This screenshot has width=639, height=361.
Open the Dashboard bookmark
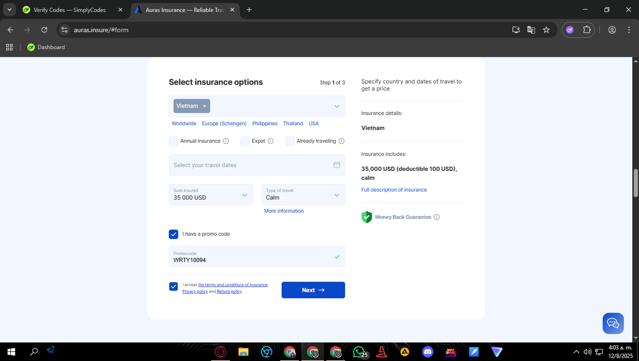pyautogui.click(x=46, y=47)
